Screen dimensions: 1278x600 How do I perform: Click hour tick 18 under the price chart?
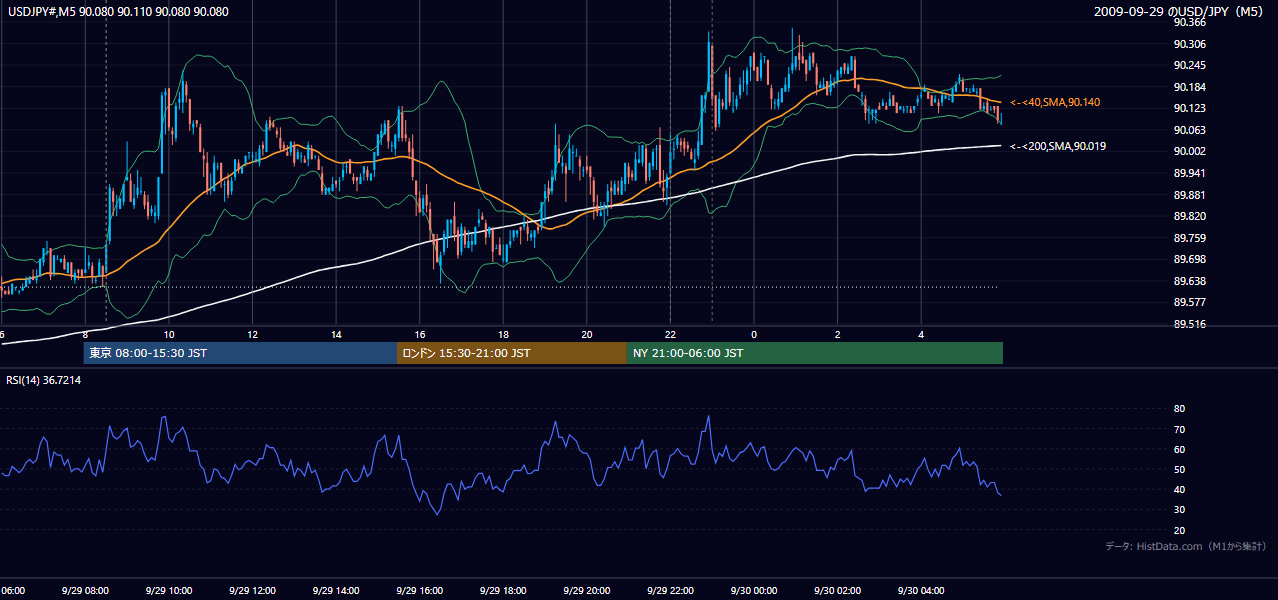503,334
